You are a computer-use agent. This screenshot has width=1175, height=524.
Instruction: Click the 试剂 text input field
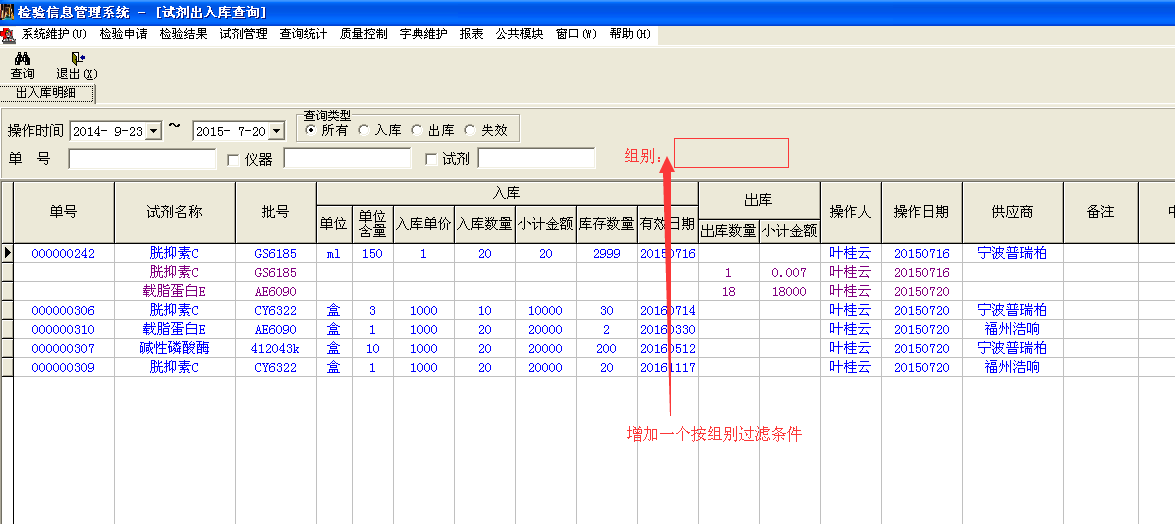pyautogui.click(x=536, y=158)
